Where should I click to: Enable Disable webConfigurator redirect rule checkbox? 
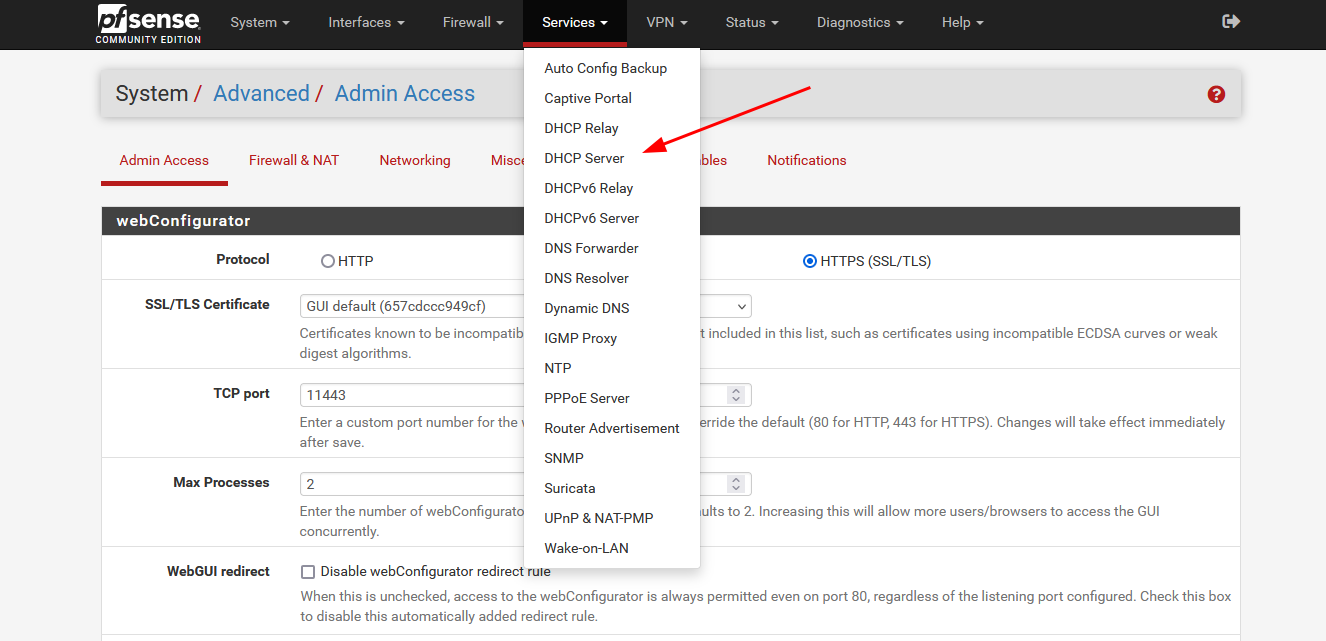308,572
